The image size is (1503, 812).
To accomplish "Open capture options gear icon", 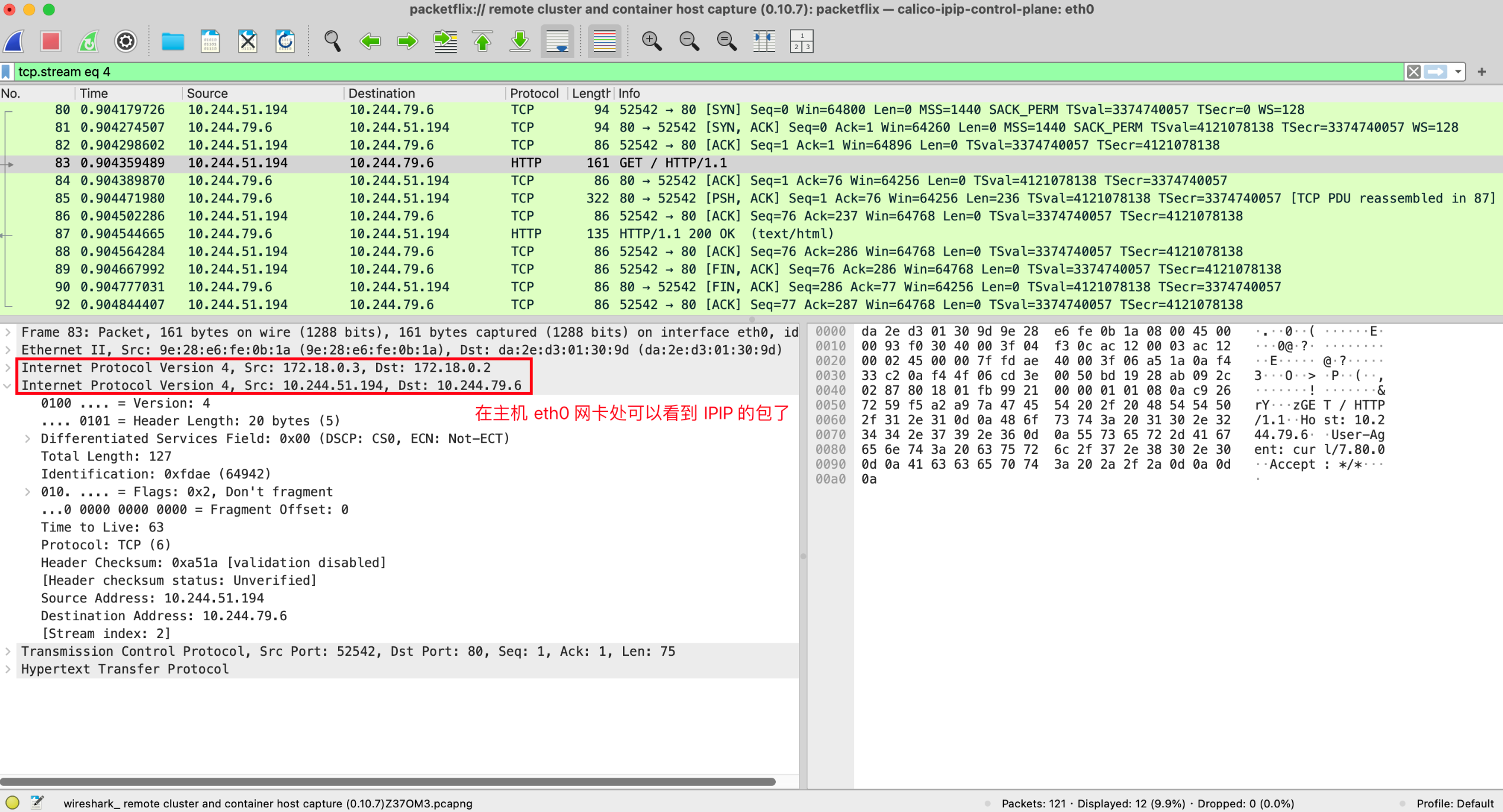I will pyautogui.click(x=126, y=41).
